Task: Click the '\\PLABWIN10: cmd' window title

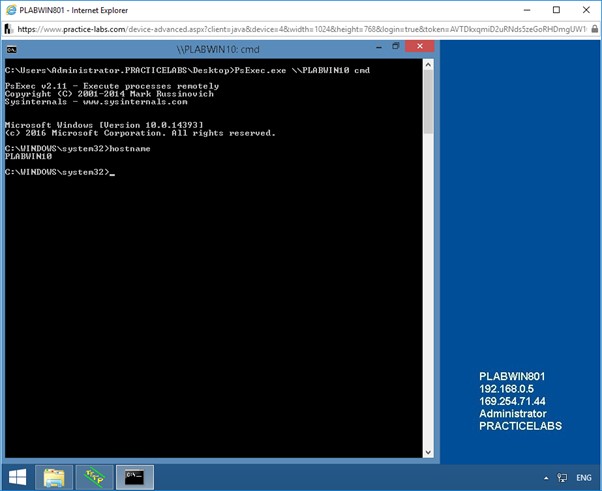Action: coord(218,50)
